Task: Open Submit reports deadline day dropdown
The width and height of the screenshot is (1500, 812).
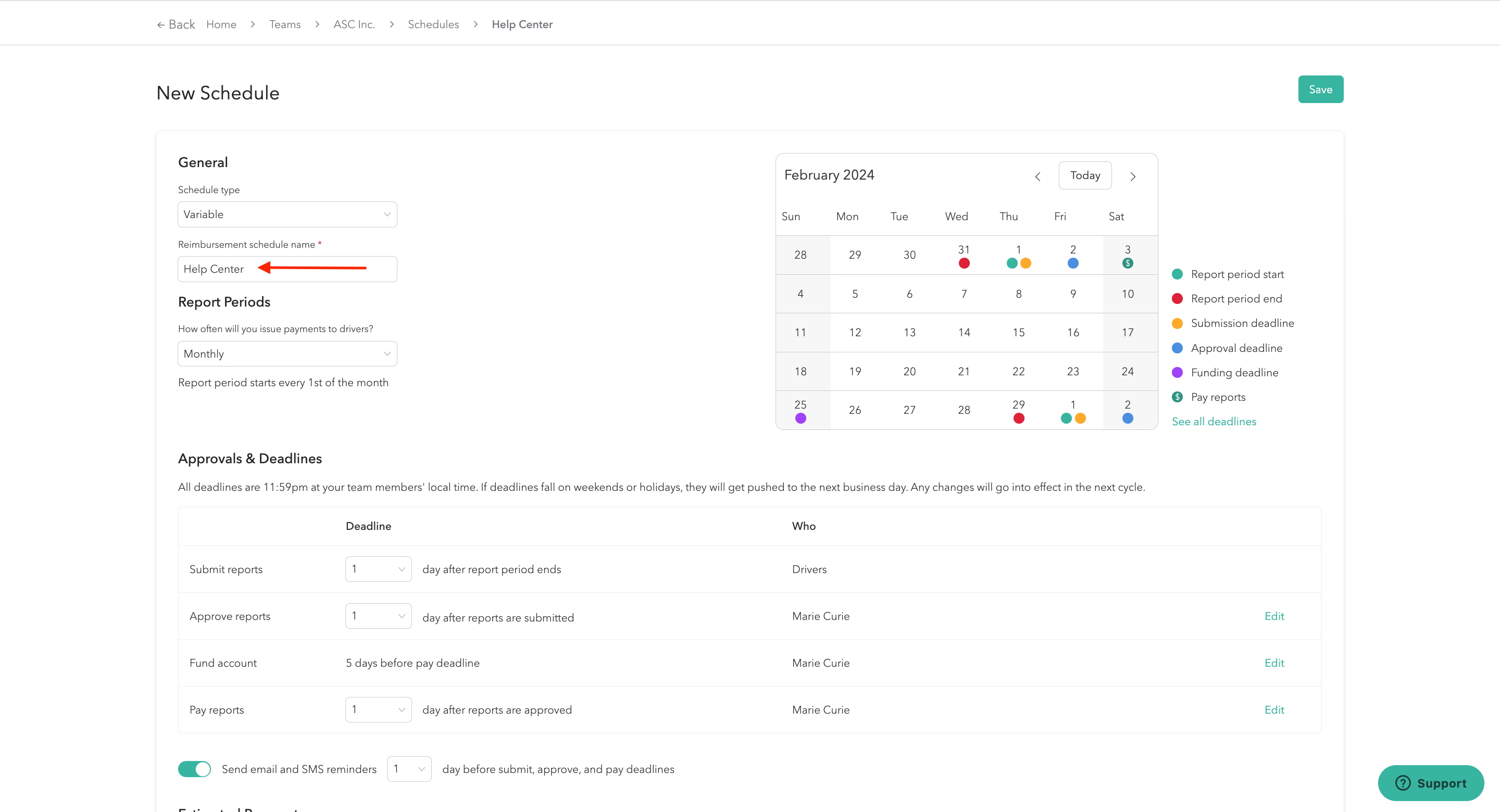Action: [378, 569]
